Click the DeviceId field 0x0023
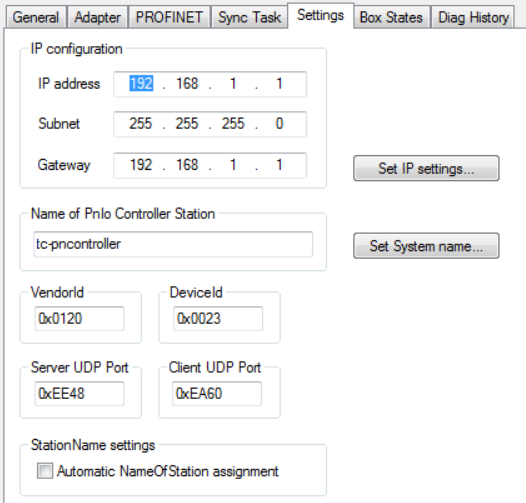The height and width of the screenshot is (503, 526). [x=218, y=318]
